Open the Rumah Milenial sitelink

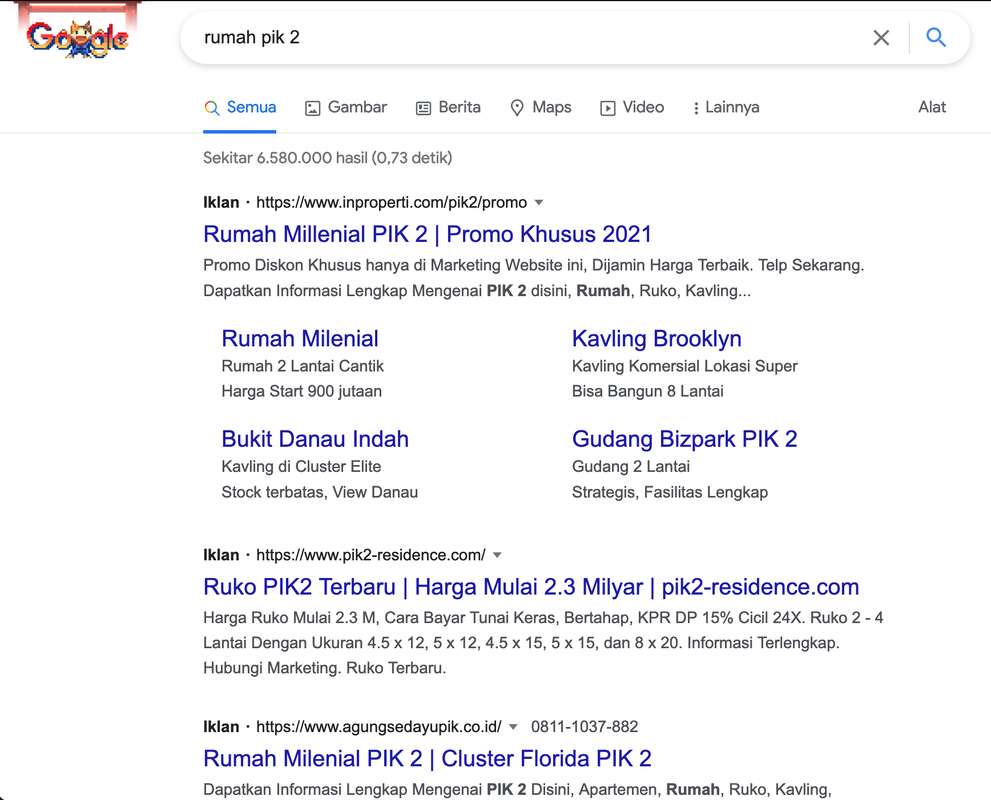click(300, 339)
